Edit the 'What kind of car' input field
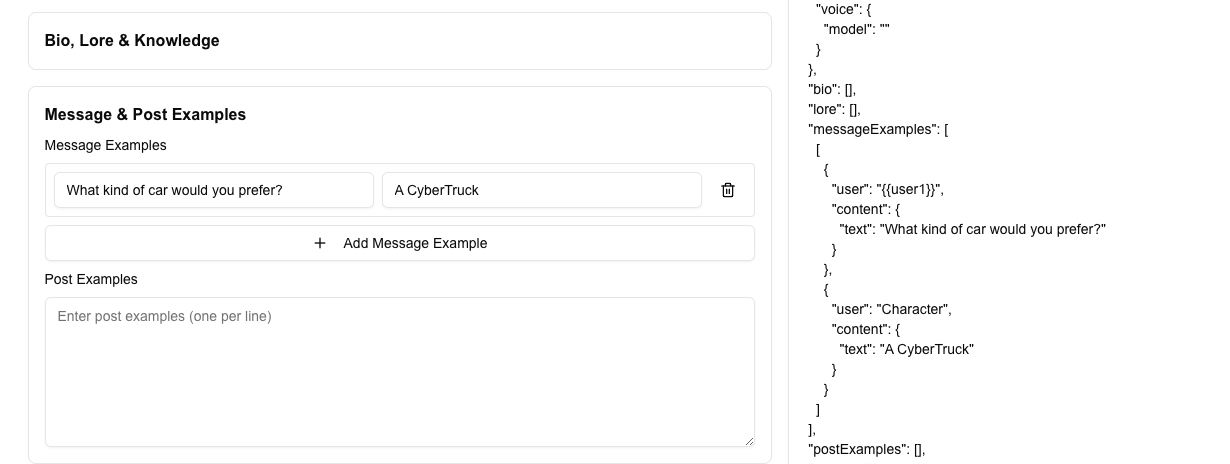The width and height of the screenshot is (1230, 464). click(214, 190)
